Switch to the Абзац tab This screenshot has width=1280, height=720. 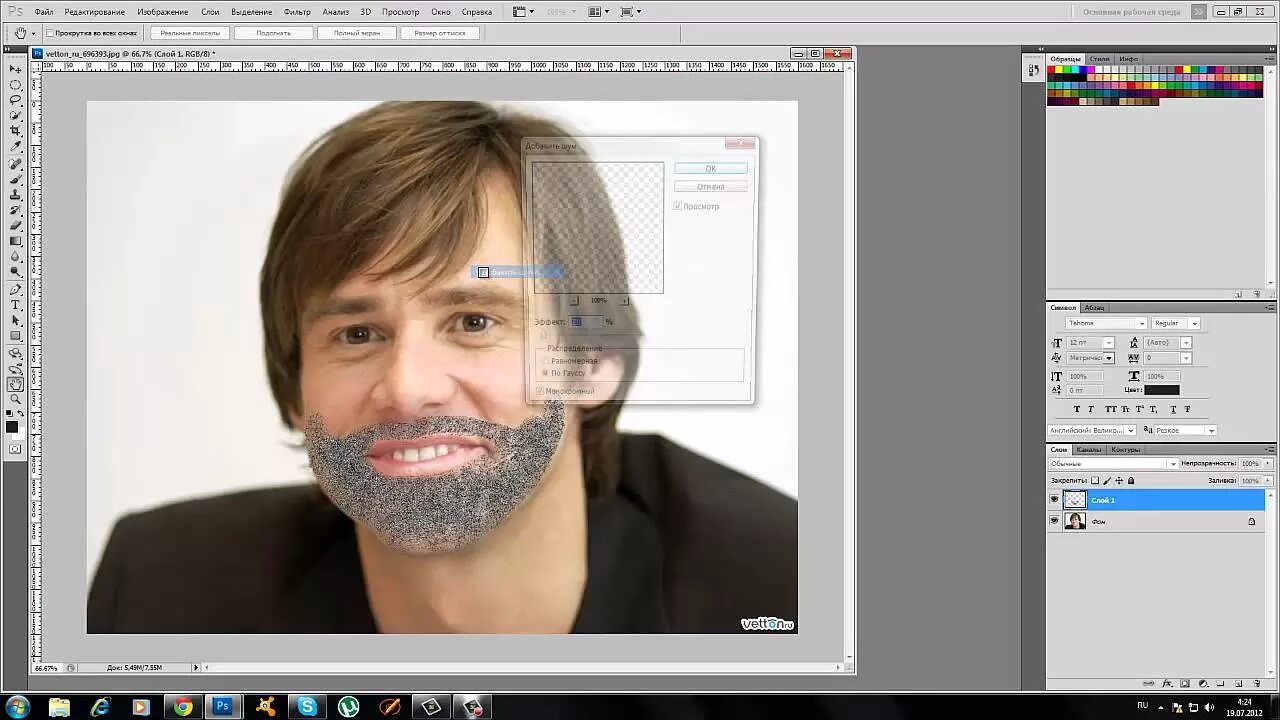pyautogui.click(x=1094, y=307)
